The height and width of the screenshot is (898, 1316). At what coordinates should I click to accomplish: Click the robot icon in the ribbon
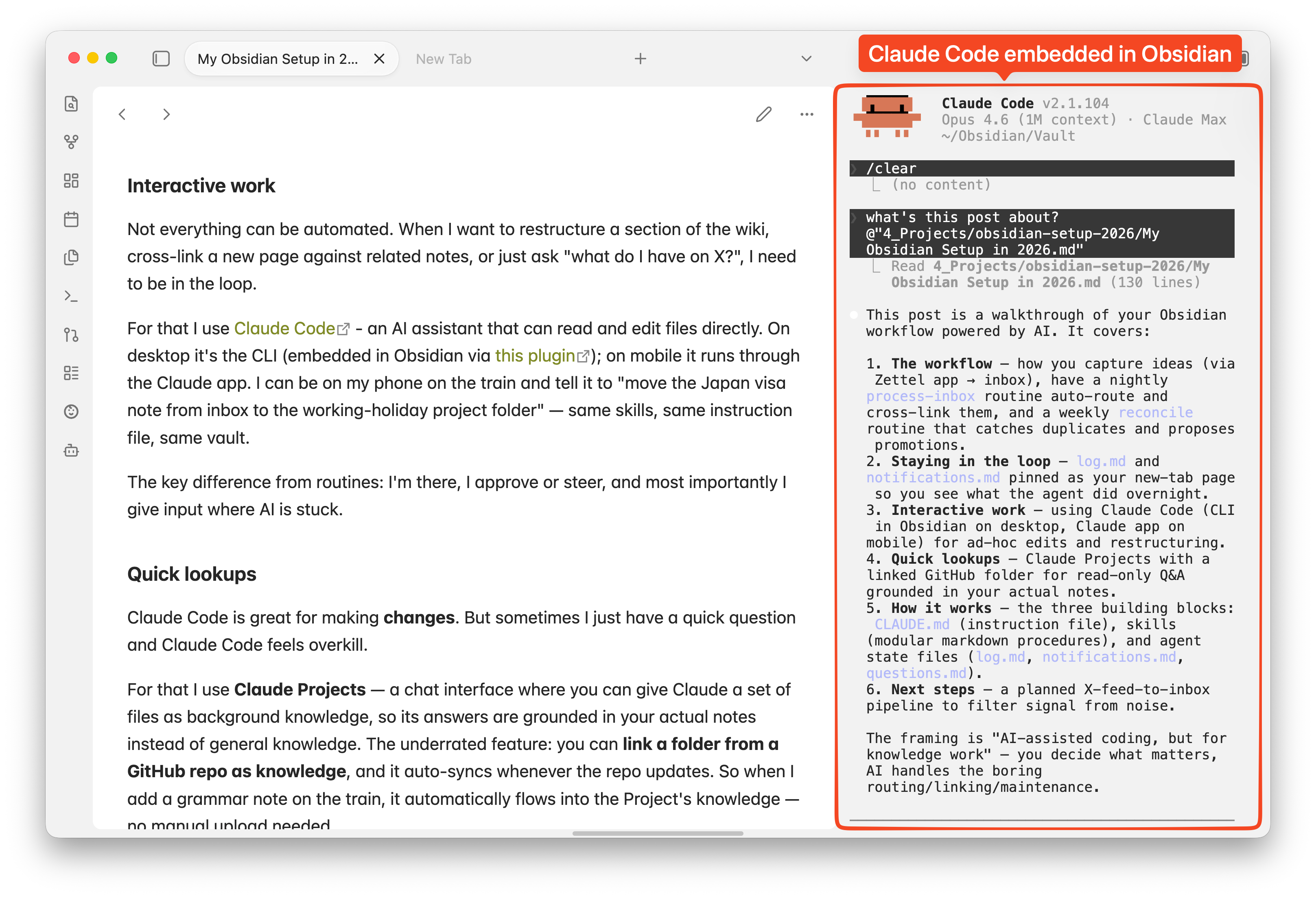pos(71,450)
